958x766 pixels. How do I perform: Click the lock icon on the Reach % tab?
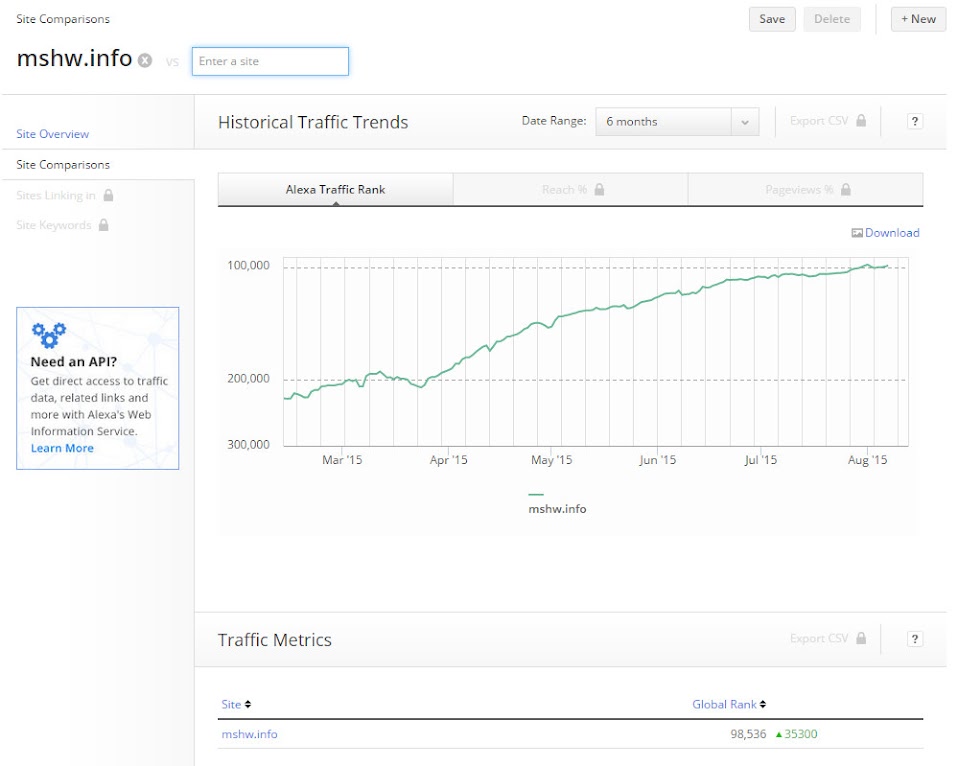click(x=599, y=189)
